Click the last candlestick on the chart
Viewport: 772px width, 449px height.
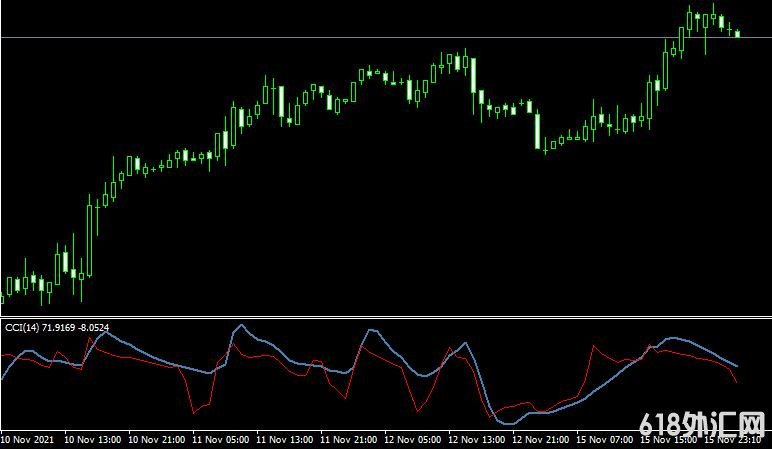coord(738,33)
